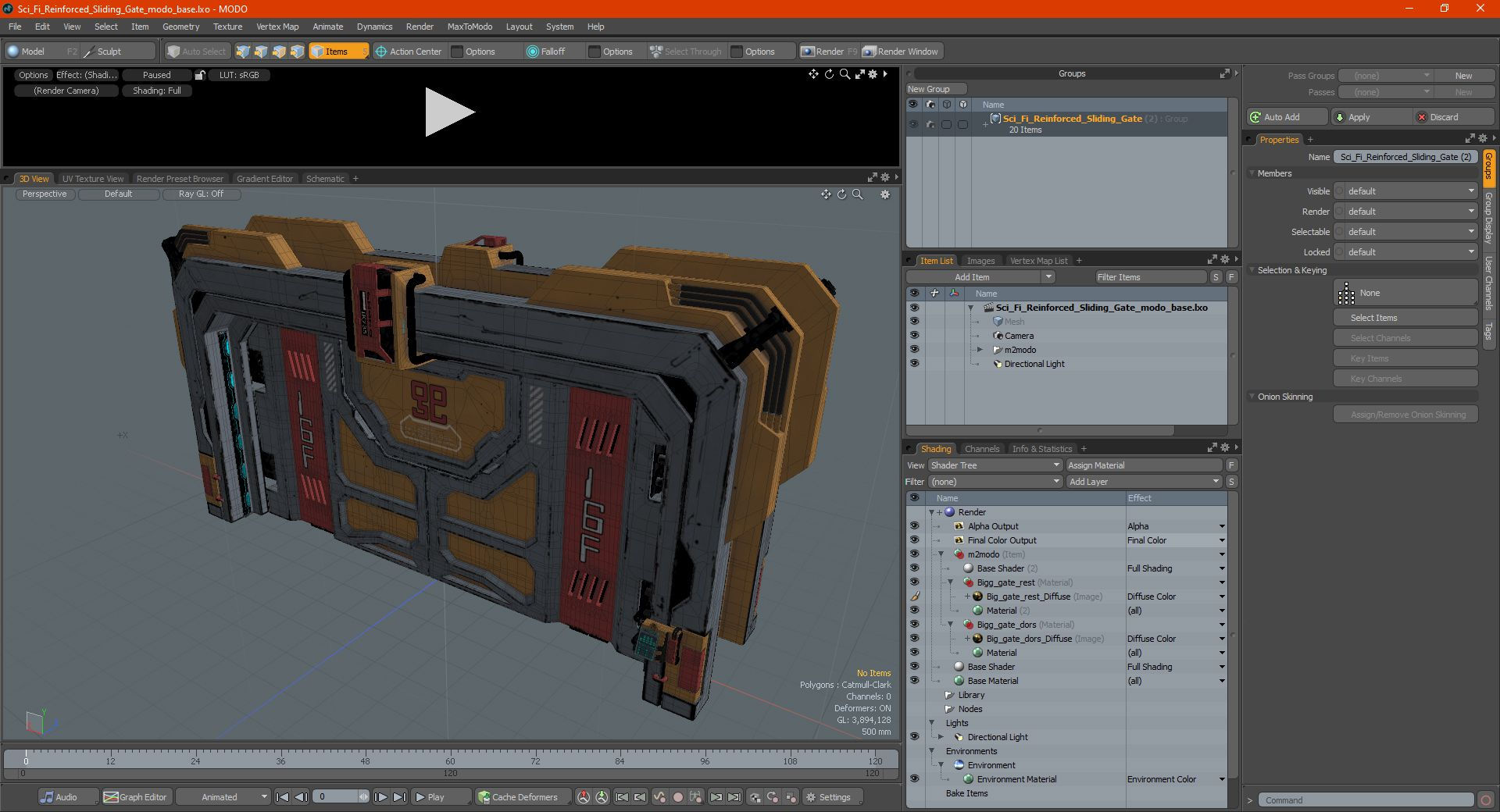Maximize the Groups panel

tap(1224, 73)
